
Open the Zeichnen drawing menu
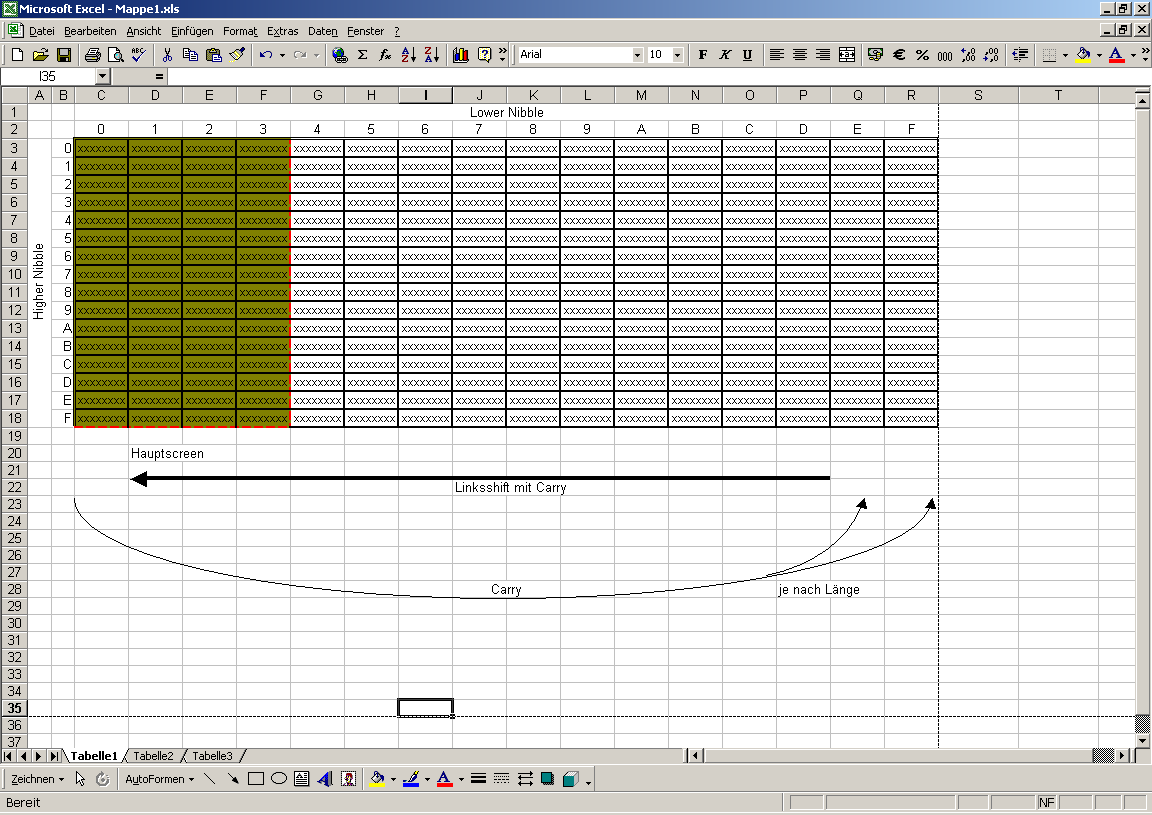[37, 779]
